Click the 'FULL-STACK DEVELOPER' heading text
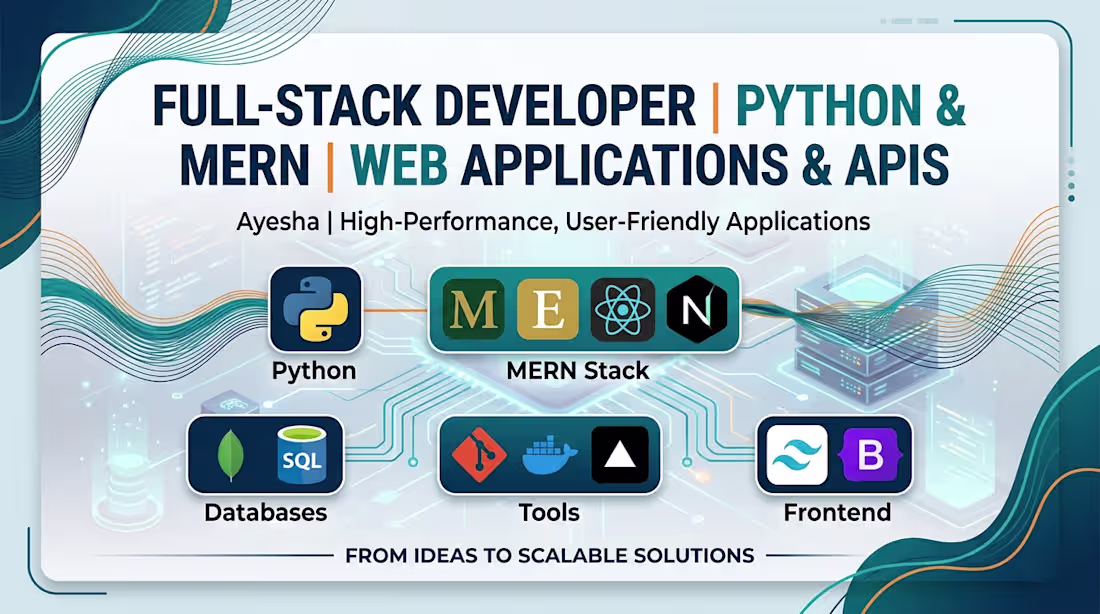The height and width of the screenshot is (614, 1100). point(424,106)
